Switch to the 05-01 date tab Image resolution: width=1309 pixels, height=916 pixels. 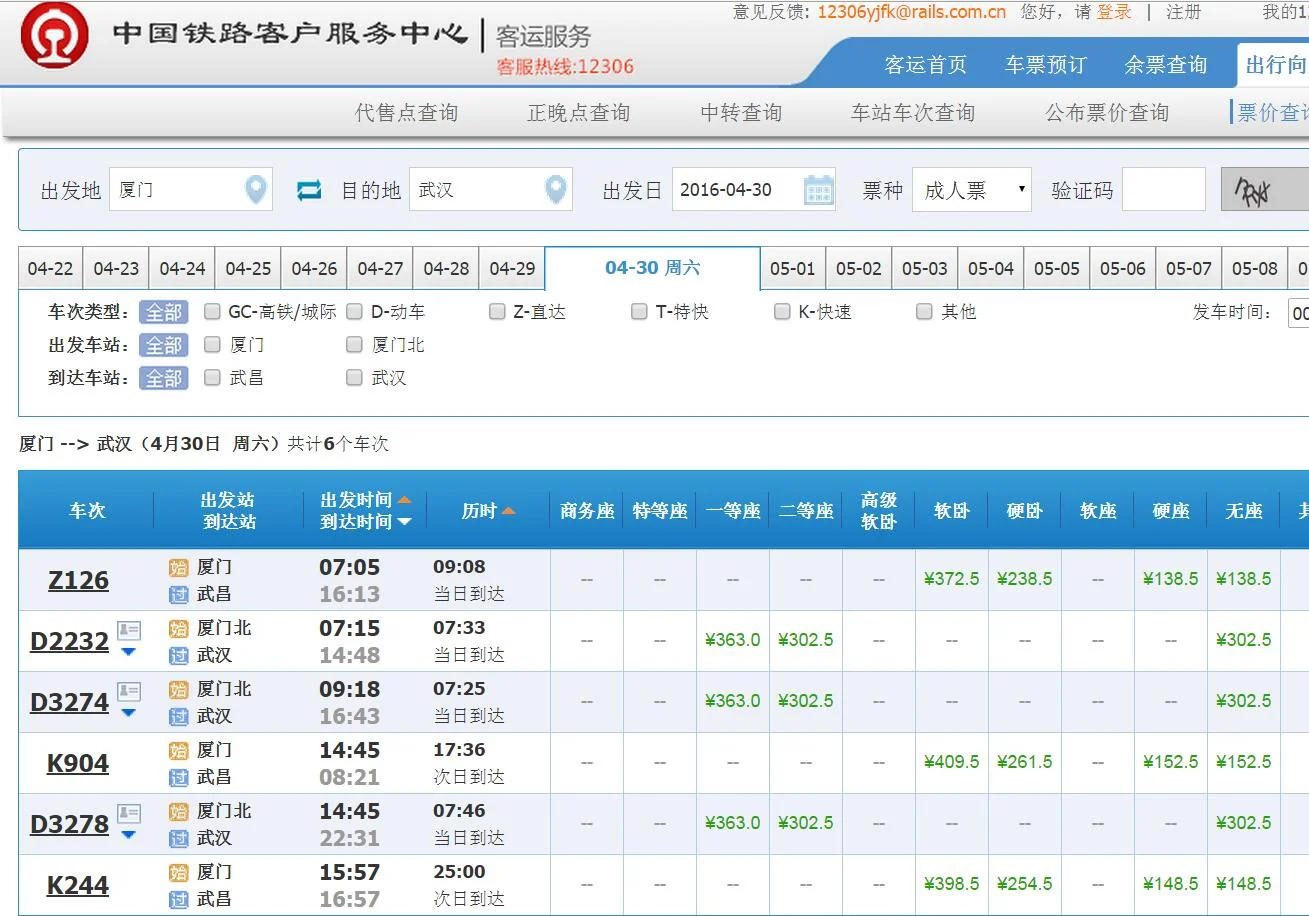(x=791, y=268)
